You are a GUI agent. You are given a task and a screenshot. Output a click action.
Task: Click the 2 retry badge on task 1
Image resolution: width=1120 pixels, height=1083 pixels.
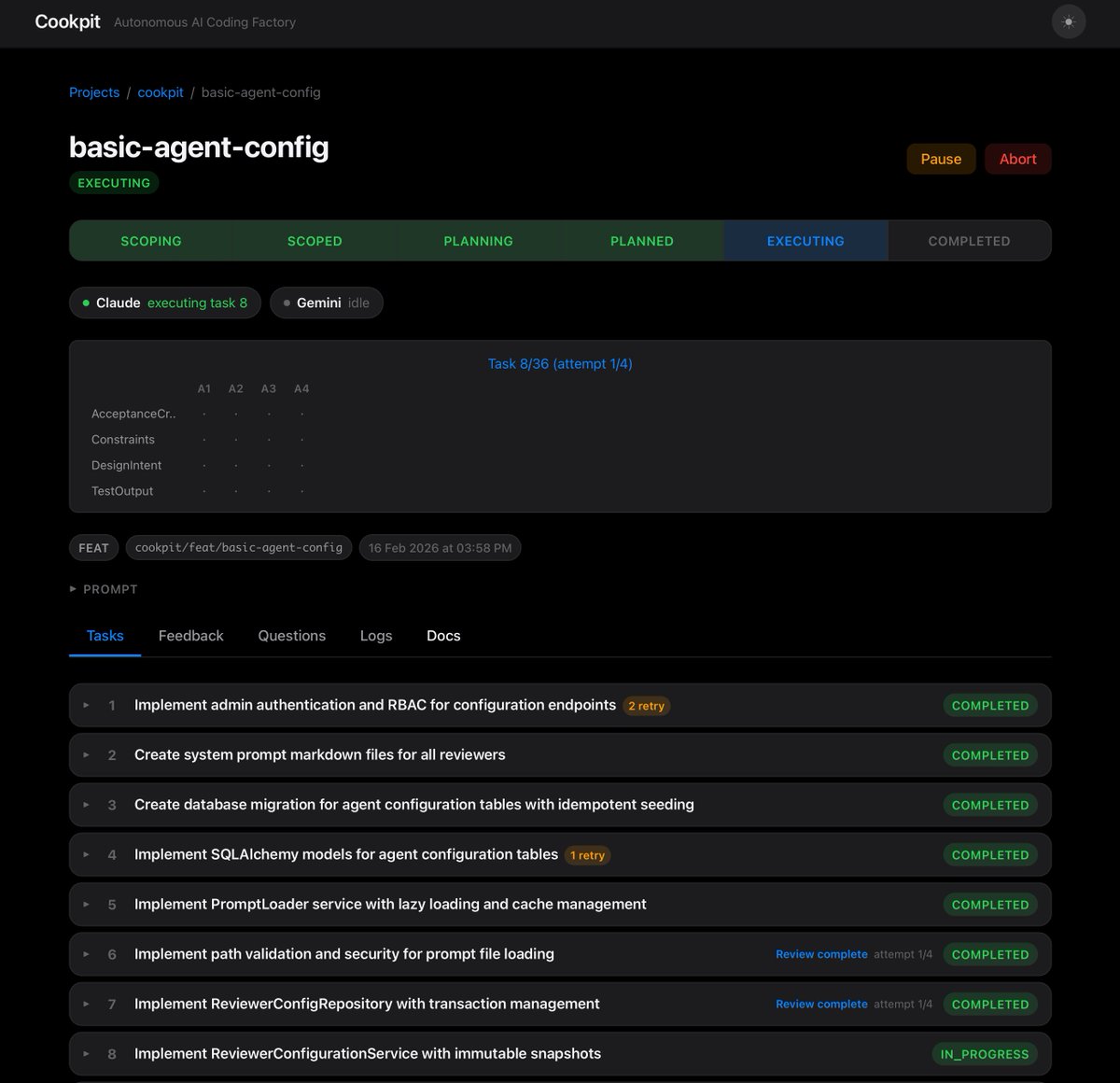click(x=646, y=706)
